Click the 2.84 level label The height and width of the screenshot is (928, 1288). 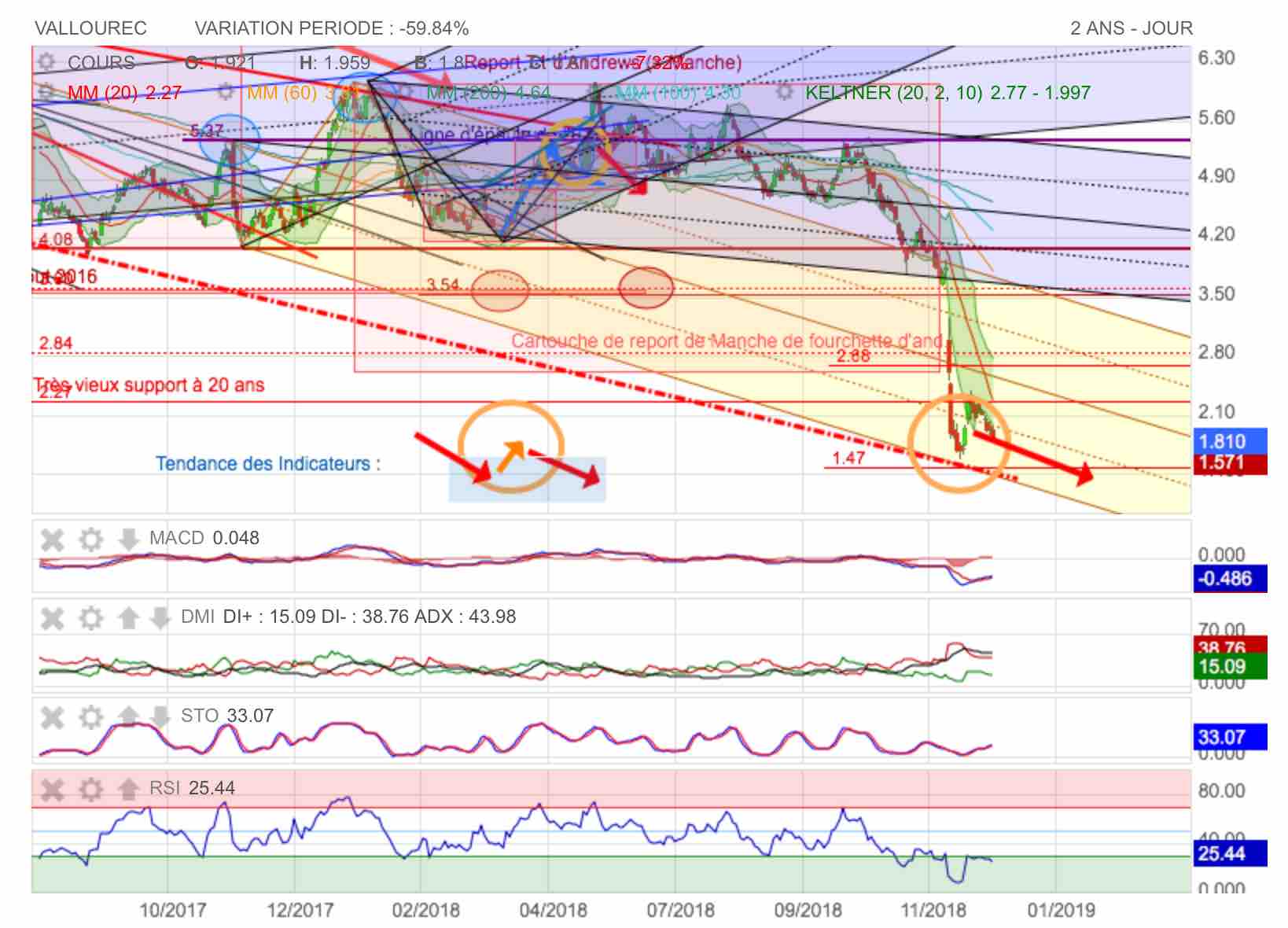point(56,343)
